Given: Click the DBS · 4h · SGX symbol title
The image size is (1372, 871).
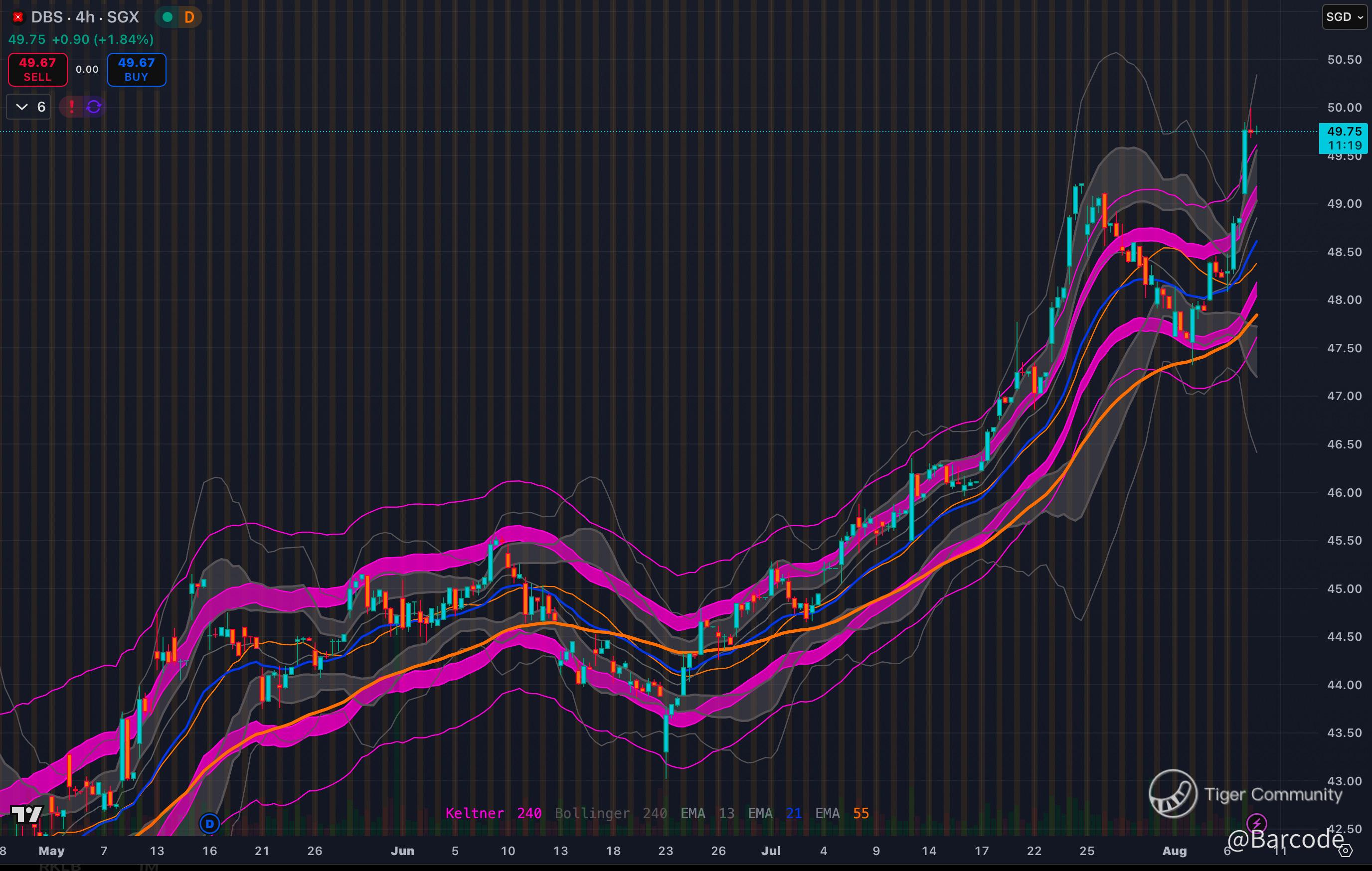Looking at the screenshot, I should 85,17.
